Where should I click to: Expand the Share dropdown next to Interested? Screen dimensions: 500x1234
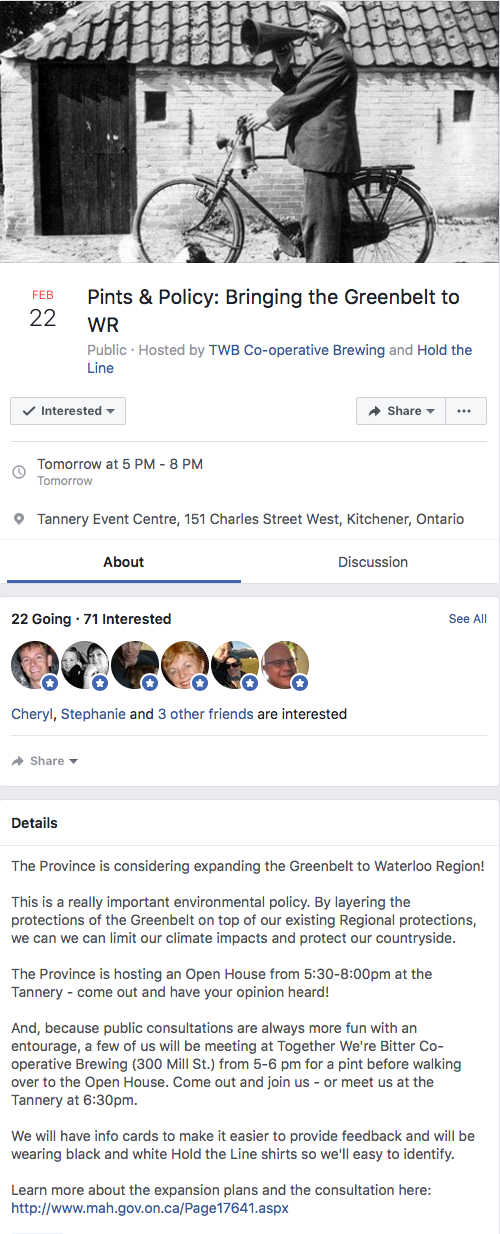tap(400, 411)
